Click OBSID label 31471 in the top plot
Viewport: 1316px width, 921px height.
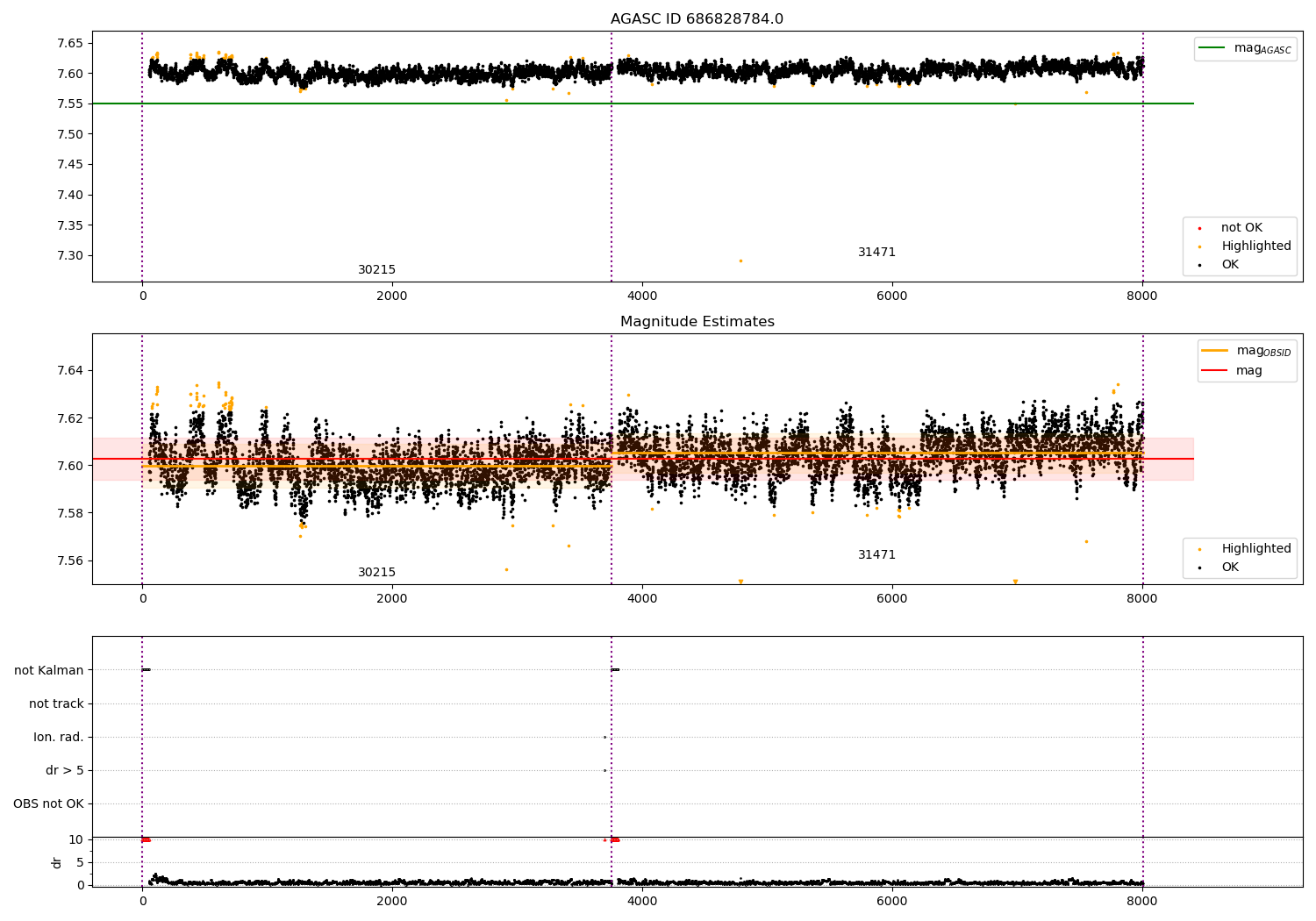876,252
